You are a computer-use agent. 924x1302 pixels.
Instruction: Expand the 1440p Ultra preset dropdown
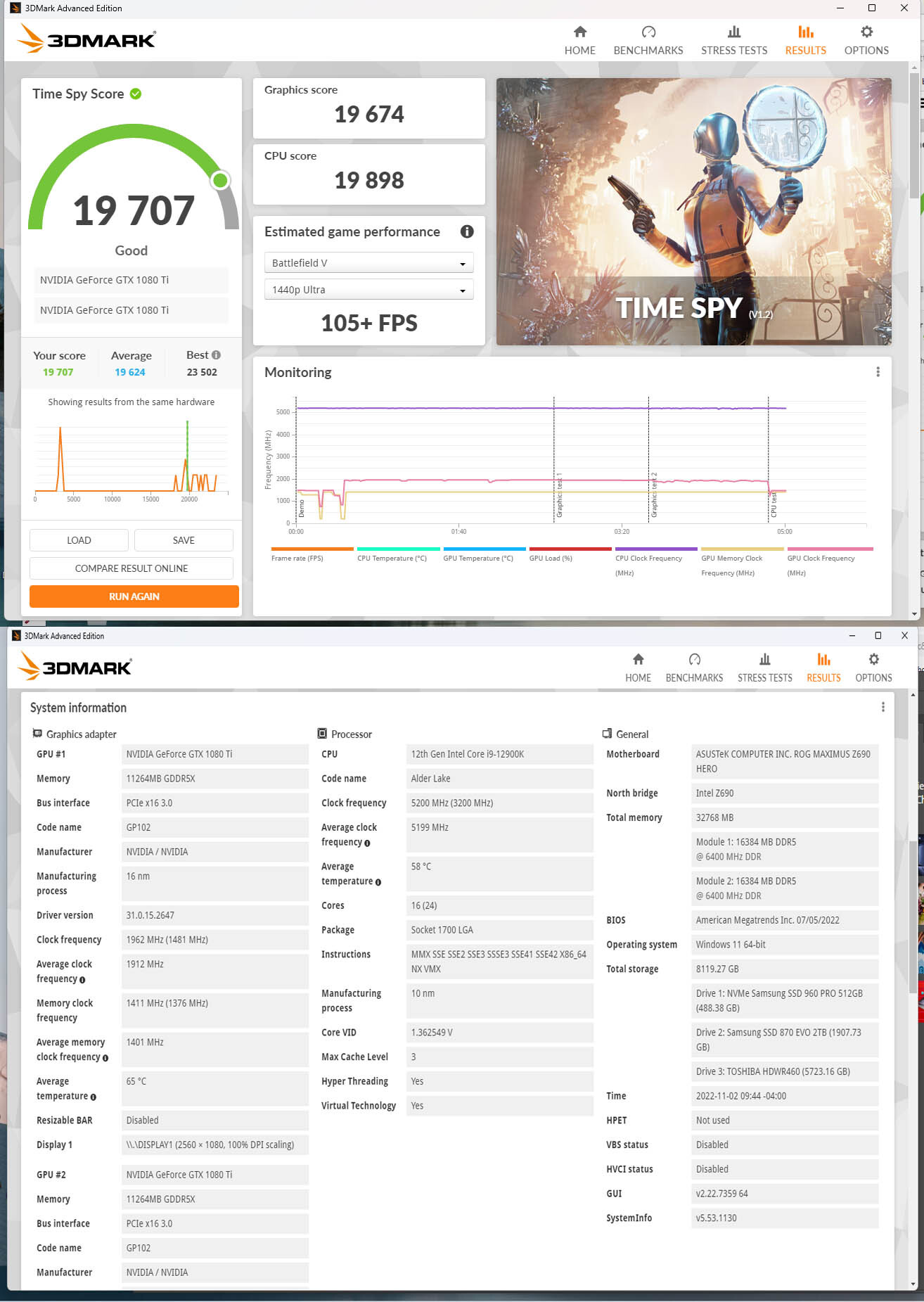click(x=369, y=290)
